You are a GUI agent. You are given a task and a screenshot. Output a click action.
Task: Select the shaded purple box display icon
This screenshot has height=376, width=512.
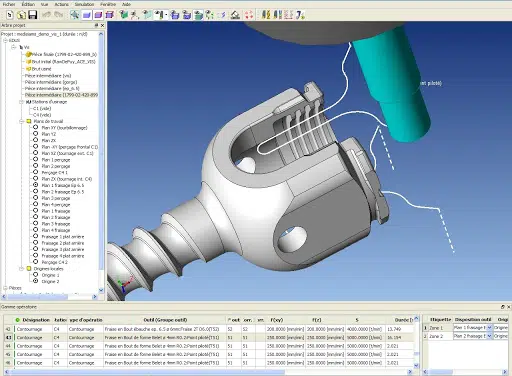[98, 15]
